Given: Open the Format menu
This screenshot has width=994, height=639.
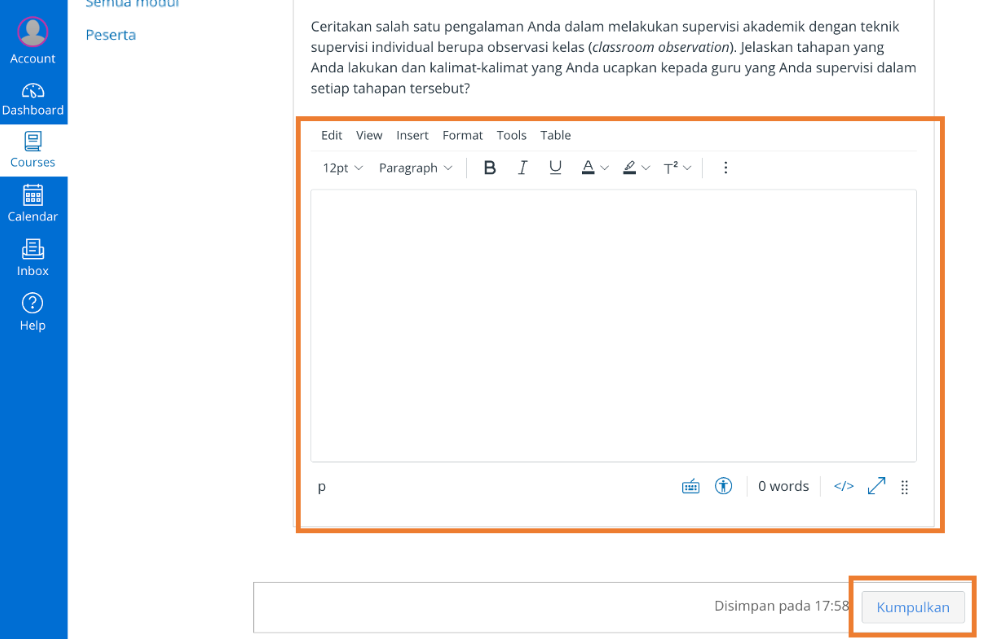Looking at the screenshot, I should [x=462, y=135].
